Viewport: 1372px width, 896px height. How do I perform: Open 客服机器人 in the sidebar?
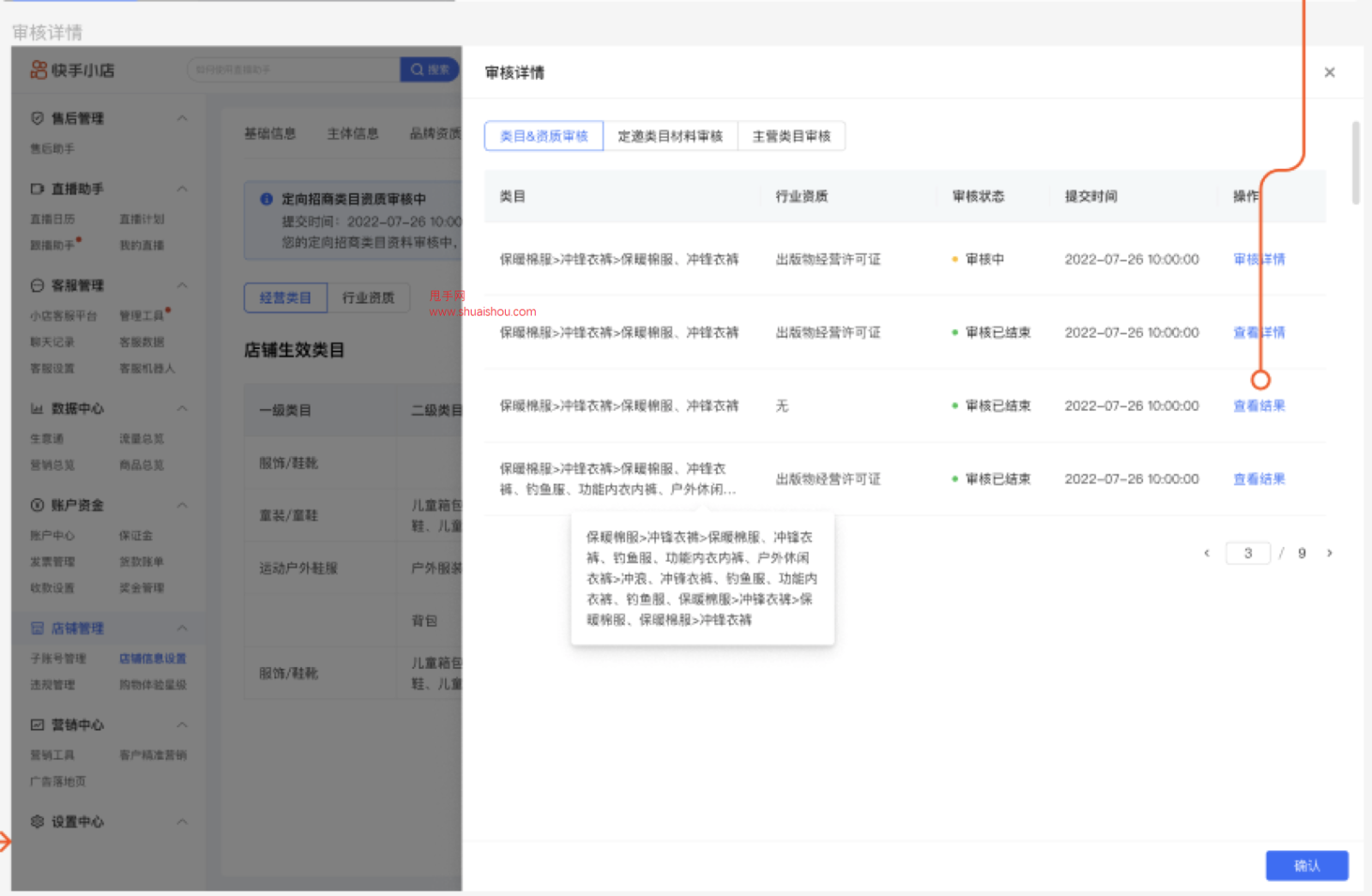(147, 369)
